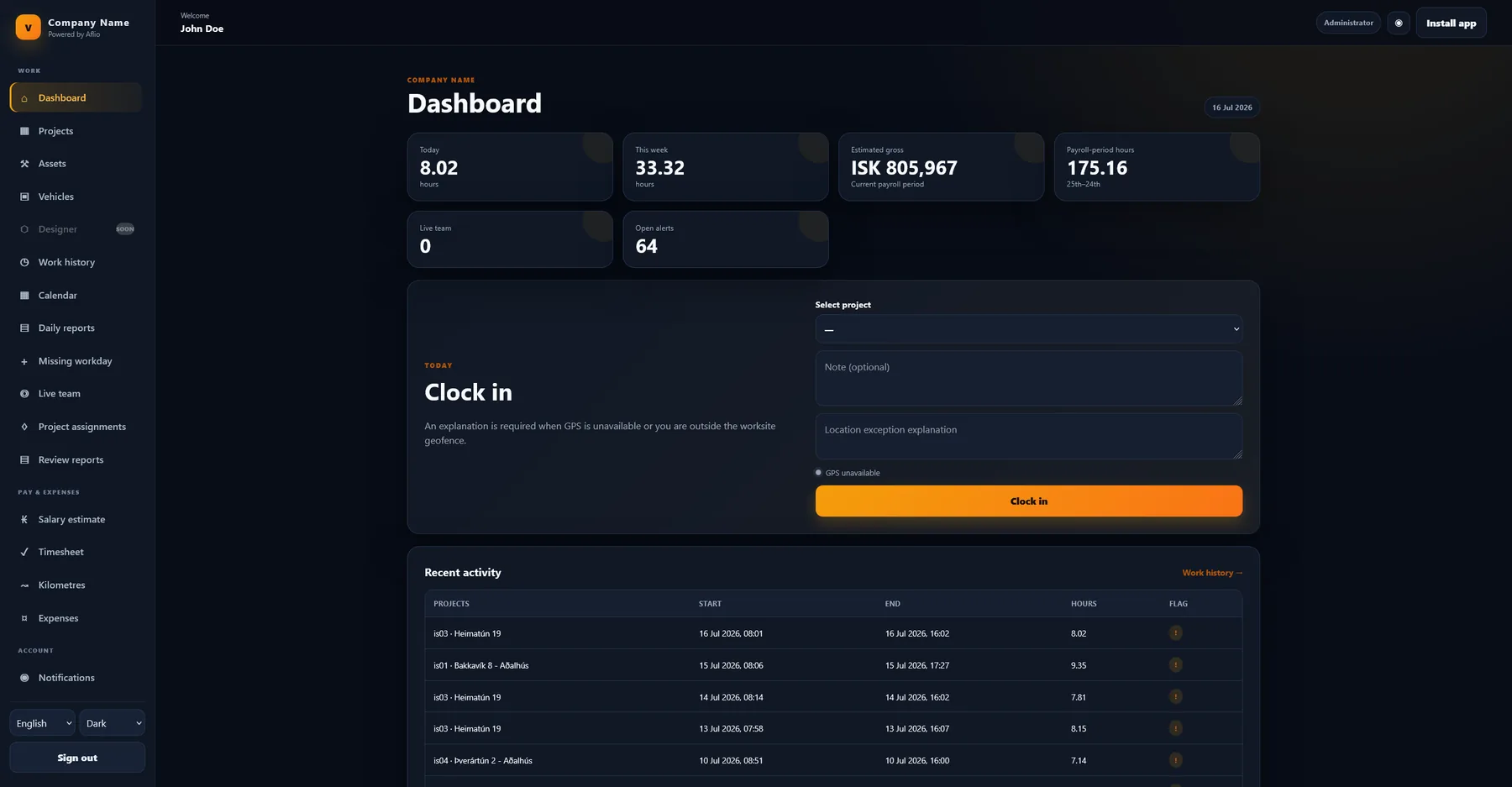Focus the Note (optional) text area

[x=1028, y=379]
